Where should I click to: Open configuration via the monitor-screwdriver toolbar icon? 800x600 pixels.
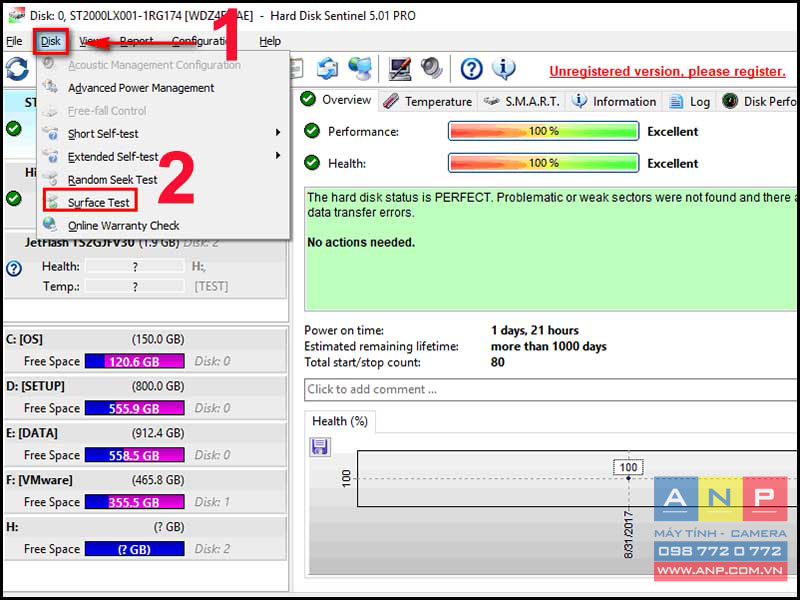[400, 68]
